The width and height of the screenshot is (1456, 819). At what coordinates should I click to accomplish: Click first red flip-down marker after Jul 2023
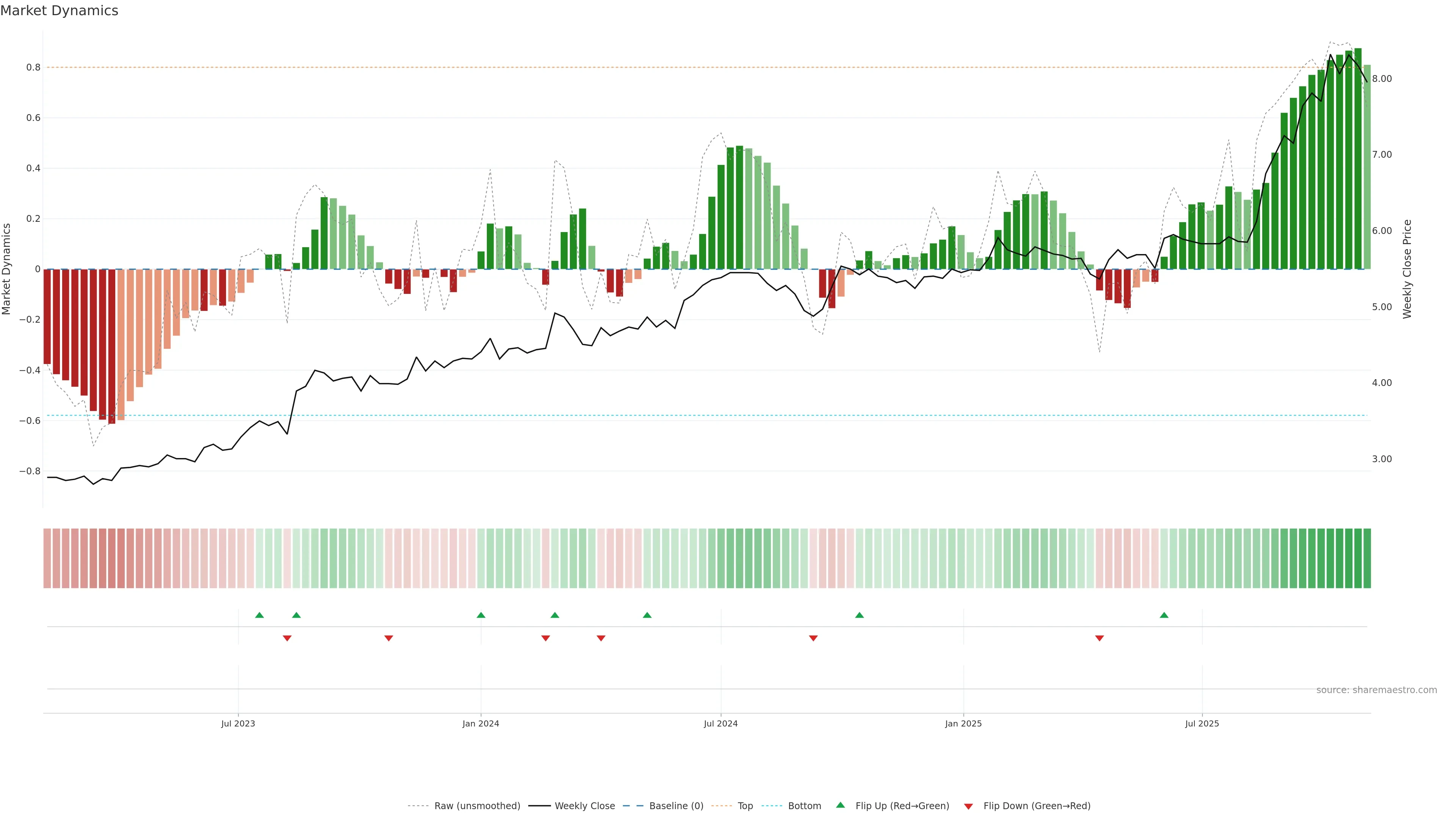click(287, 638)
